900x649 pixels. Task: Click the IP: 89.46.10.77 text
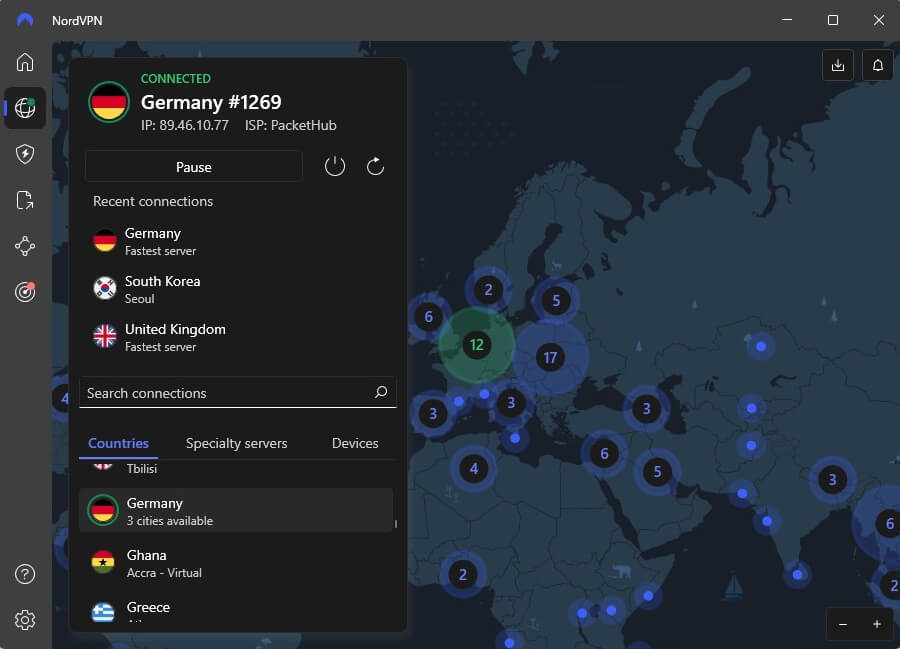click(x=185, y=125)
